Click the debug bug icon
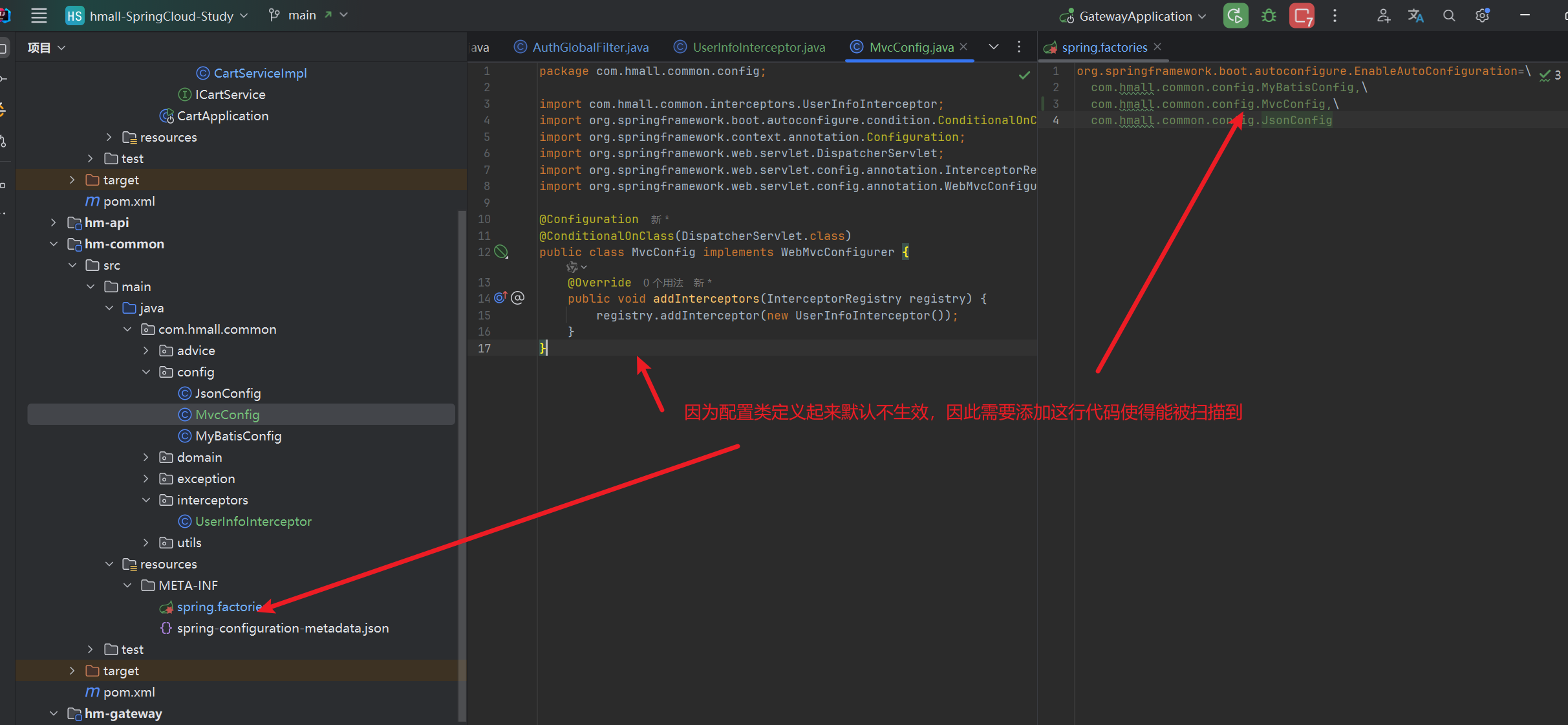Viewport: 1568px width, 725px height. (1269, 16)
